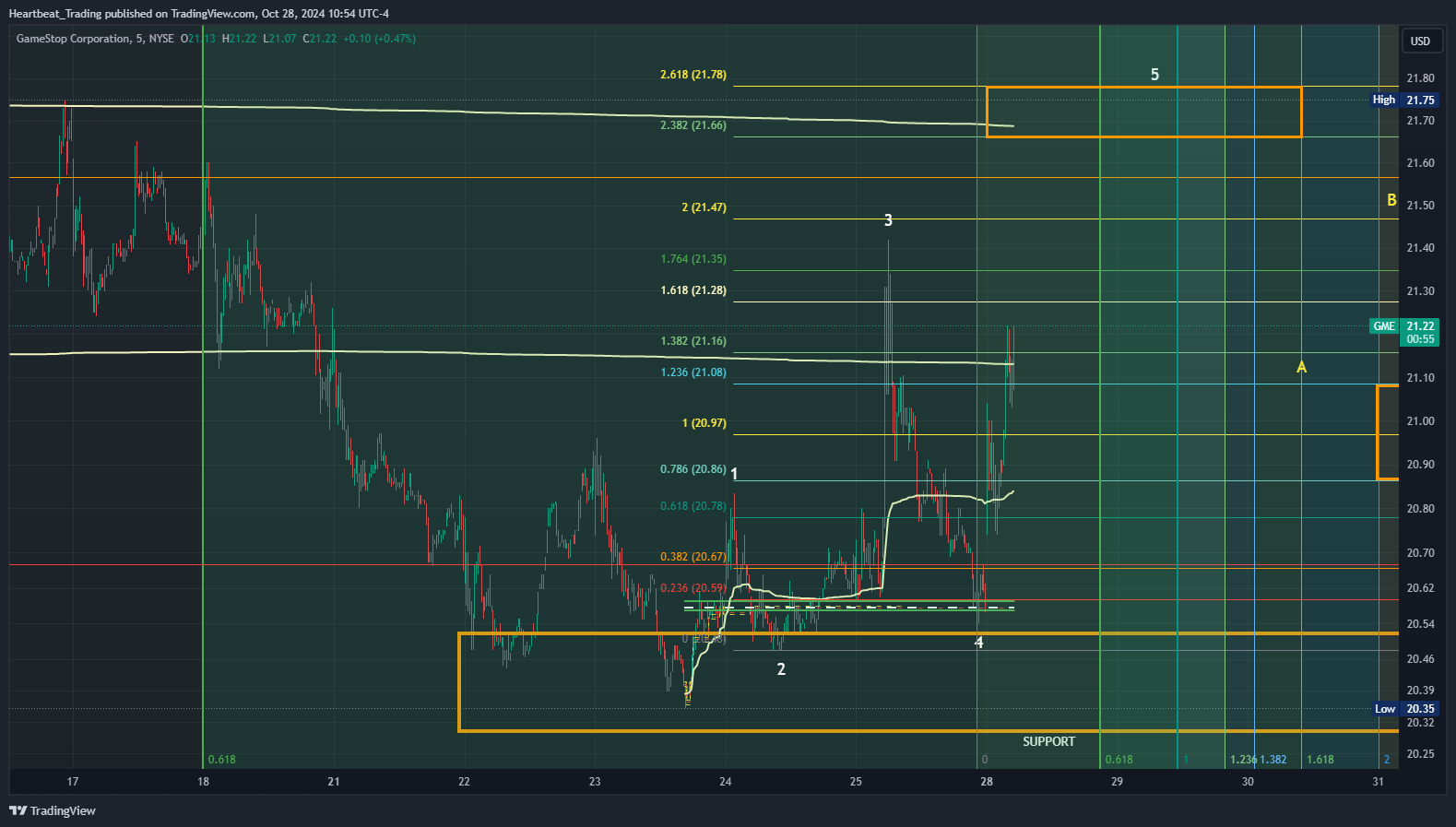The image size is (1456, 827).
Task: Click the 21.80 price axis label
Action: (1420, 78)
